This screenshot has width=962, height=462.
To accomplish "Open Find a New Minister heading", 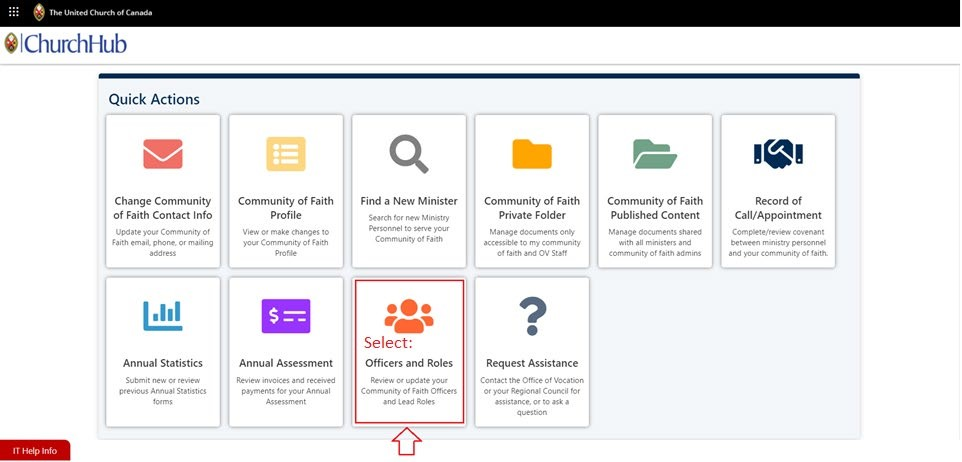I will tap(409, 201).
